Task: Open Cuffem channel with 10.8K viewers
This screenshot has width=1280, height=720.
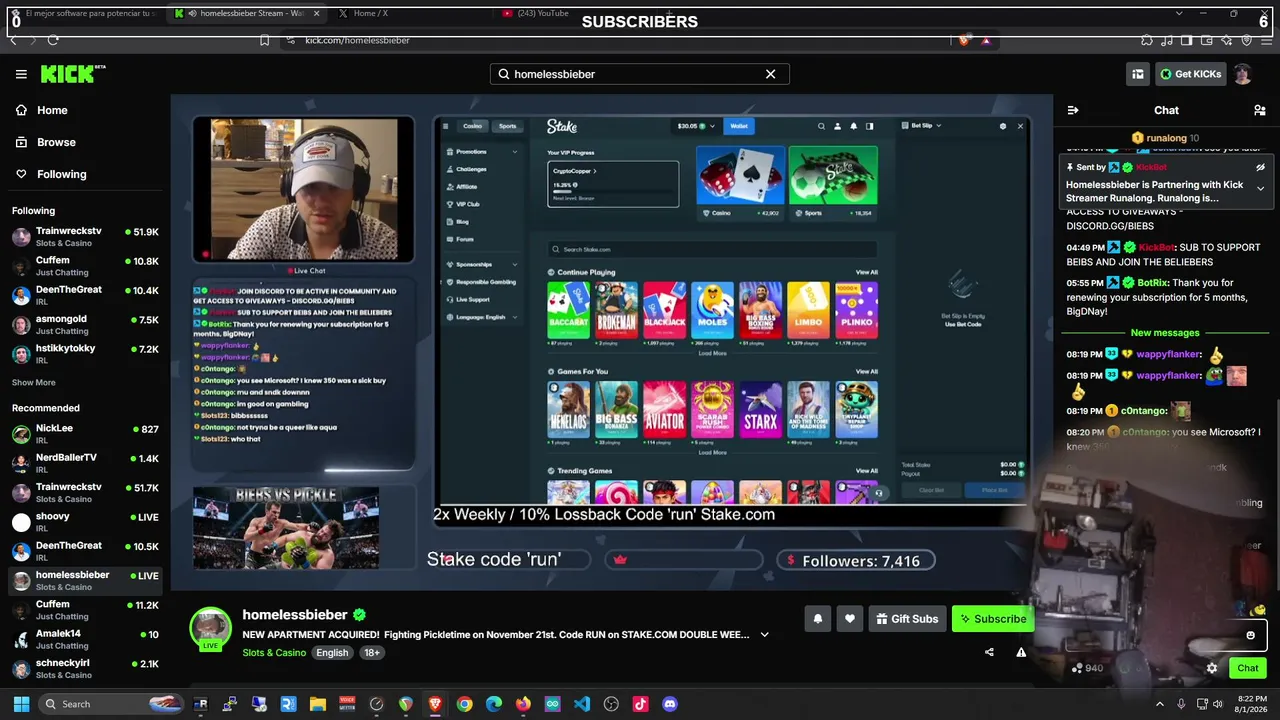Action: coord(85,266)
